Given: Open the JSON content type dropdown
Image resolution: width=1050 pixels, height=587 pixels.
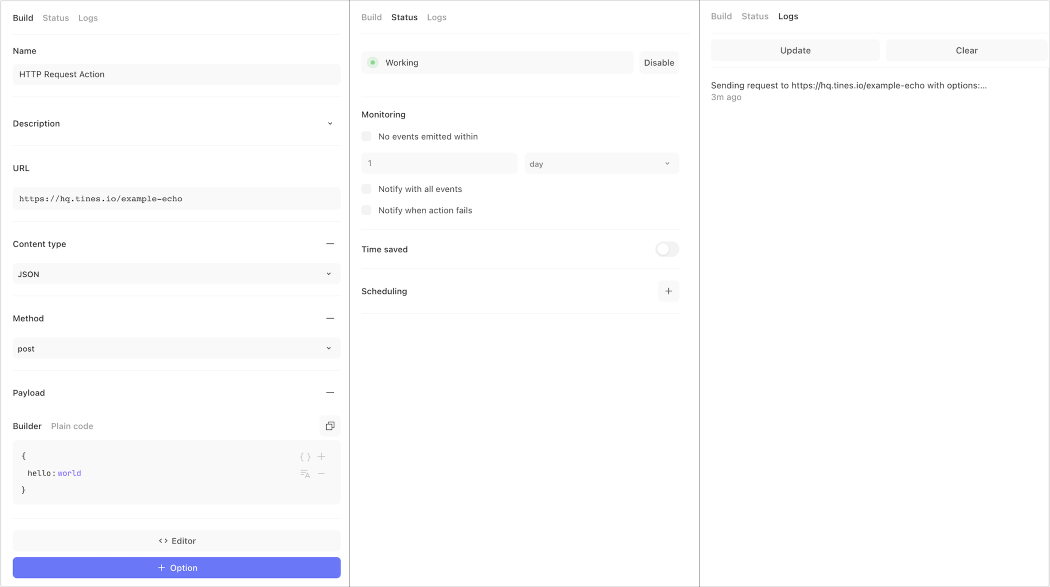Looking at the screenshot, I should 177,274.
